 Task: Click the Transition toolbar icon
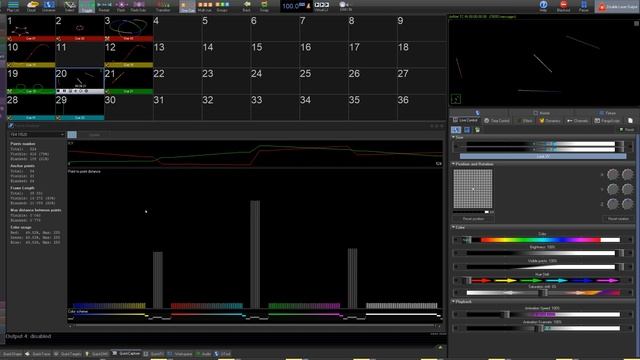pos(162,6)
